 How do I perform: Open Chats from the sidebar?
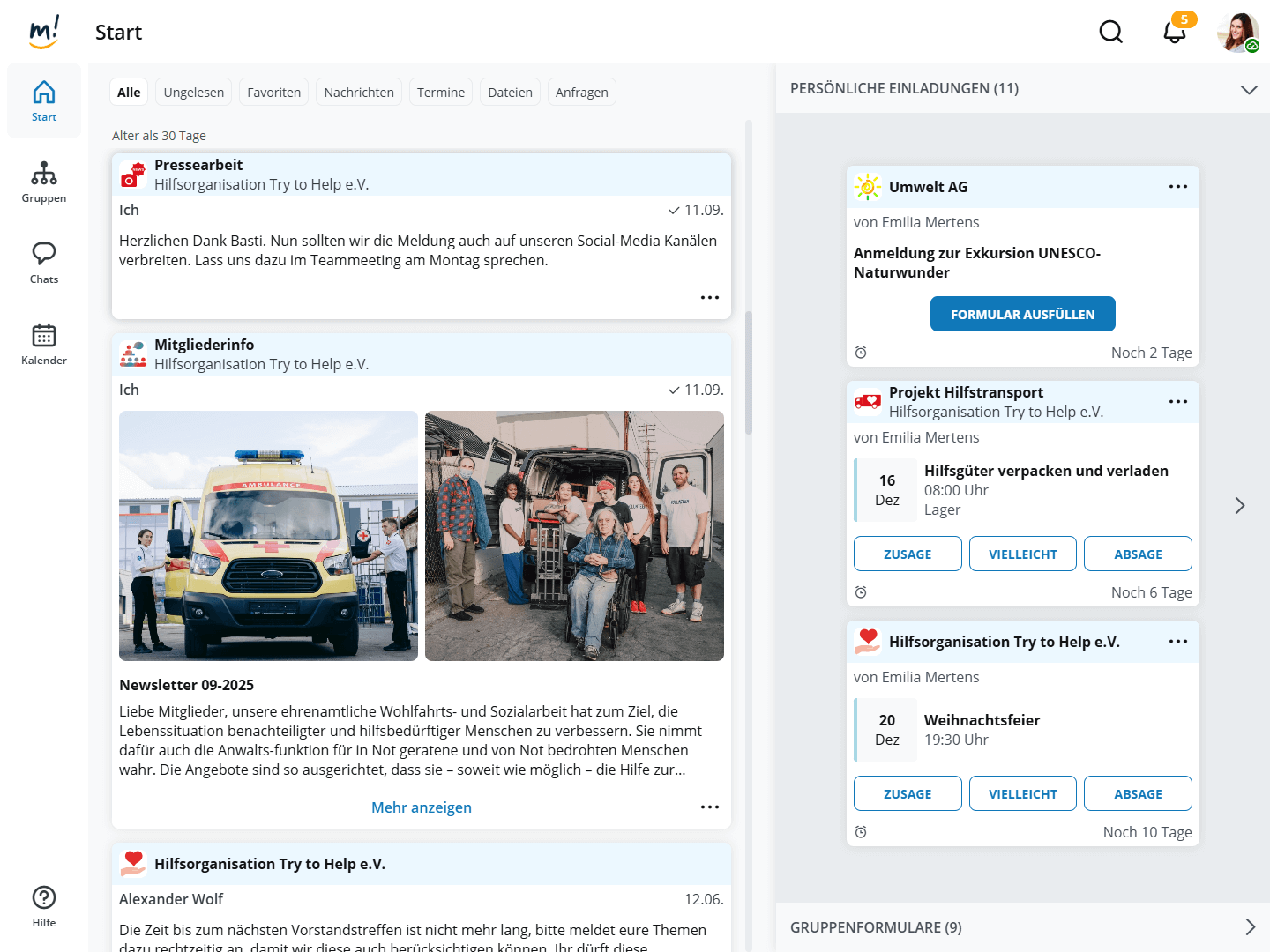click(x=44, y=263)
